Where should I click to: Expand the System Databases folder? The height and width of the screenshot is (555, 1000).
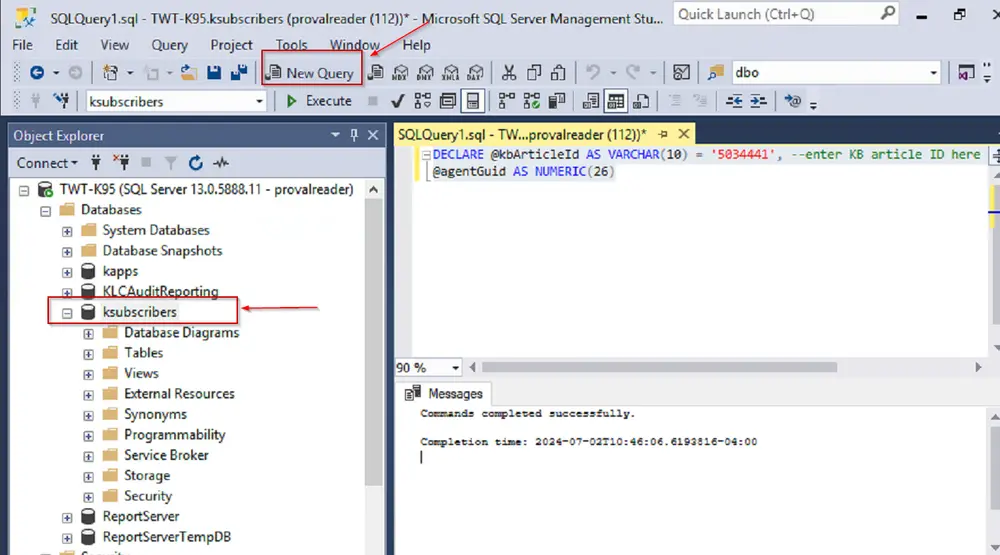[x=67, y=231]
